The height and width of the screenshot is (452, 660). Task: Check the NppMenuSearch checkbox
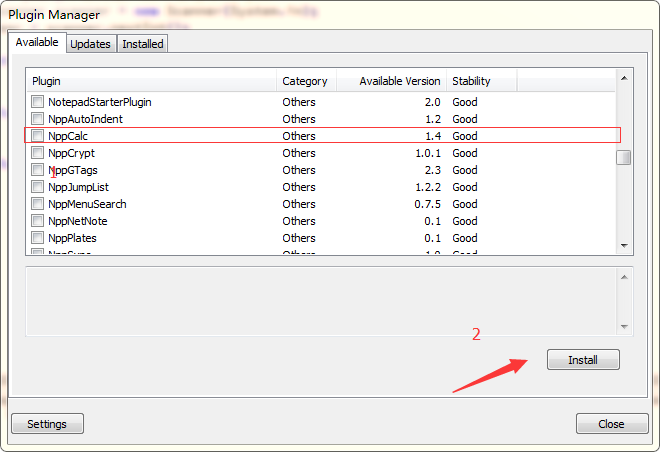[x=37, y=204]
